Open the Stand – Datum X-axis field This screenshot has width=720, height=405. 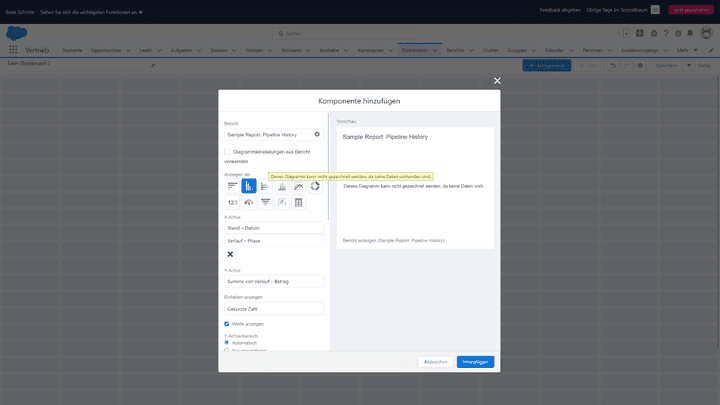point(274,227)
